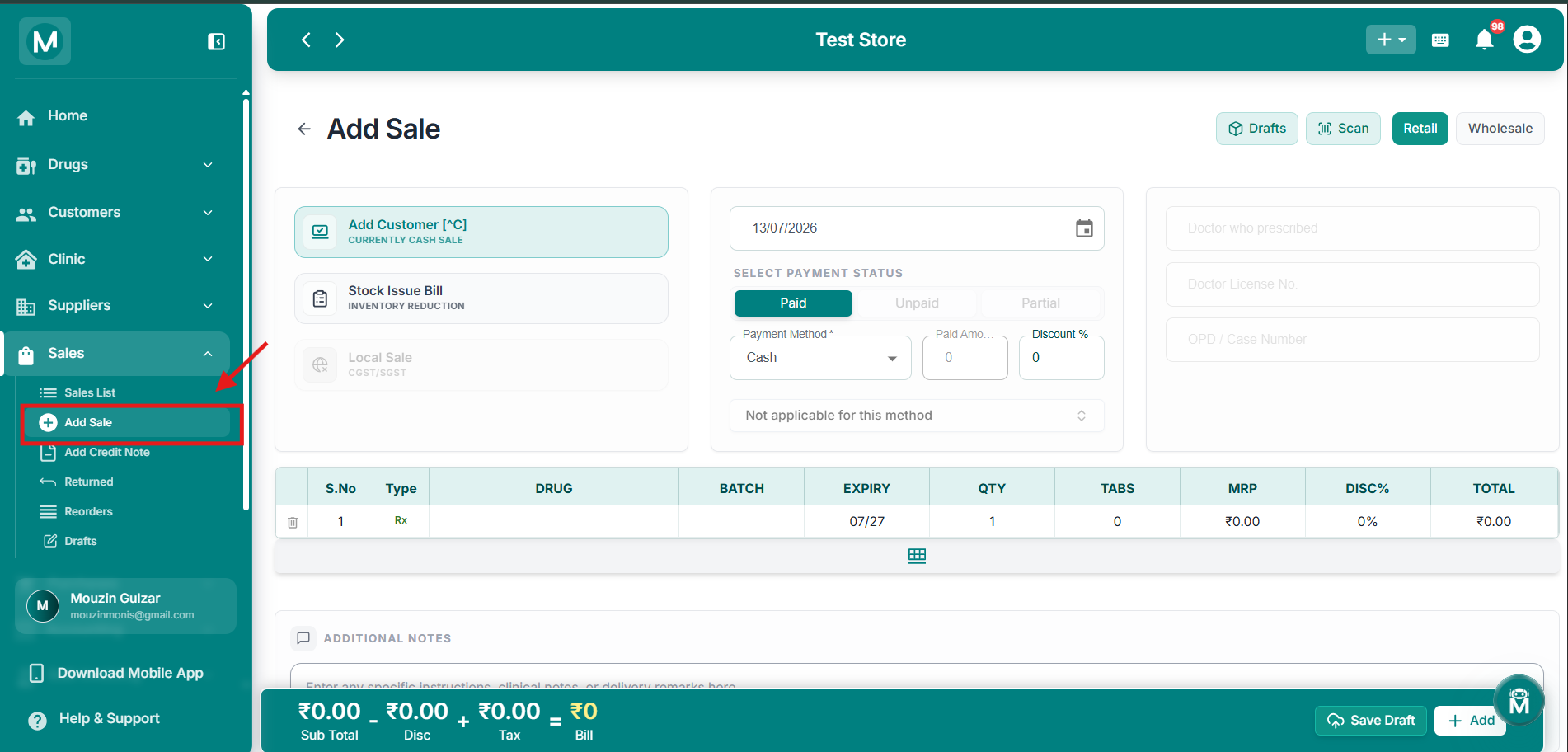Switch to Wholesale sale mode
Viewport: 1568px width, 752px height.
pos(1500,129)
